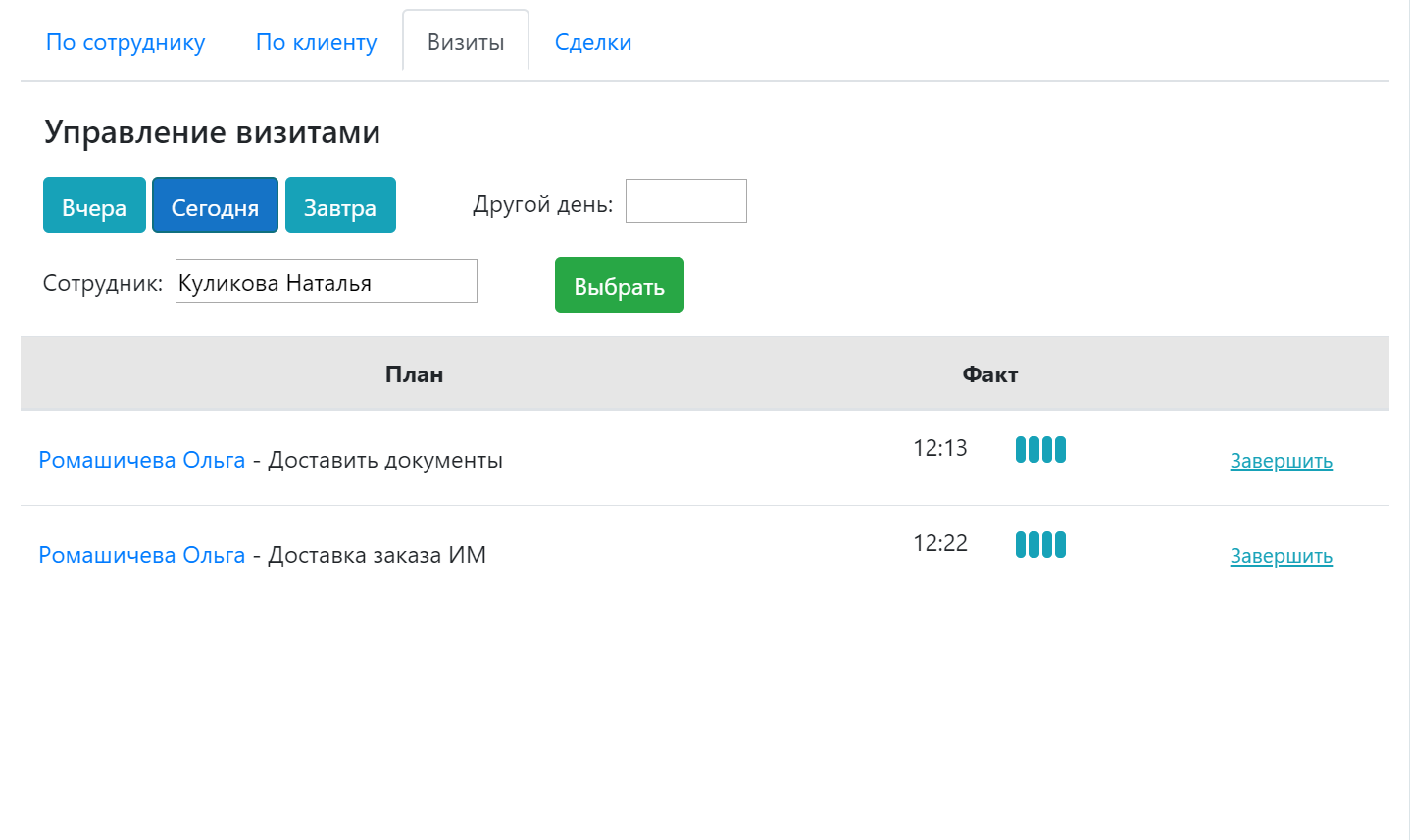The height and width of the screenshot is (840, 1410).
Task: Click Завершить for the Доставка заказа ИМ visit
Action: (1281, 556)
